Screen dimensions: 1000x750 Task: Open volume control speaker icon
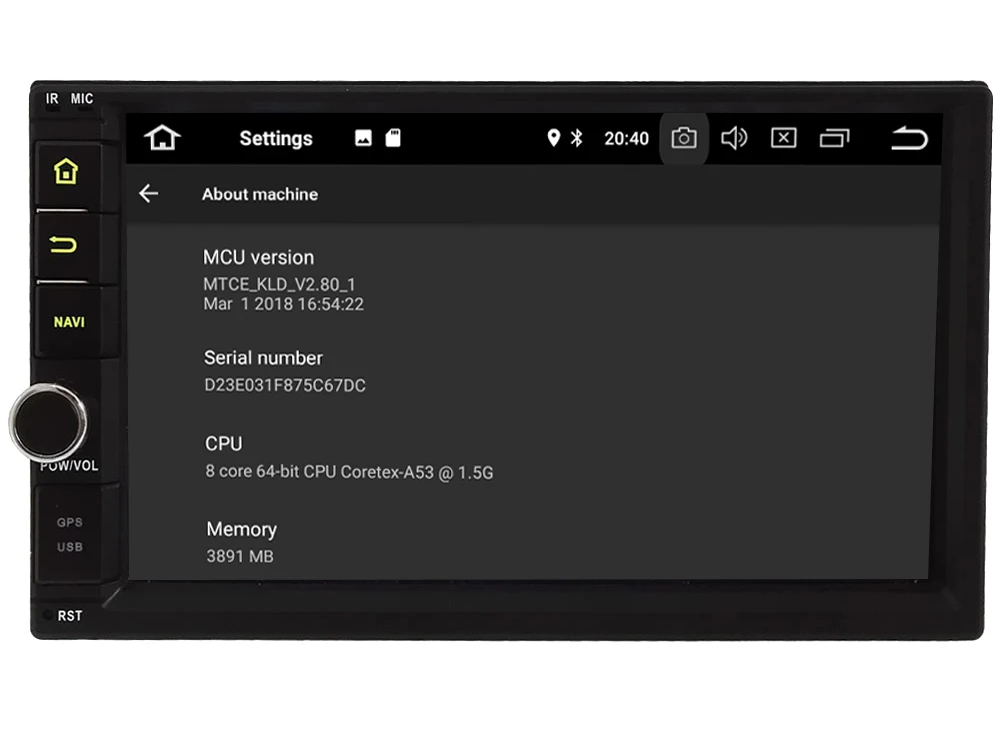tap(734, 138)
